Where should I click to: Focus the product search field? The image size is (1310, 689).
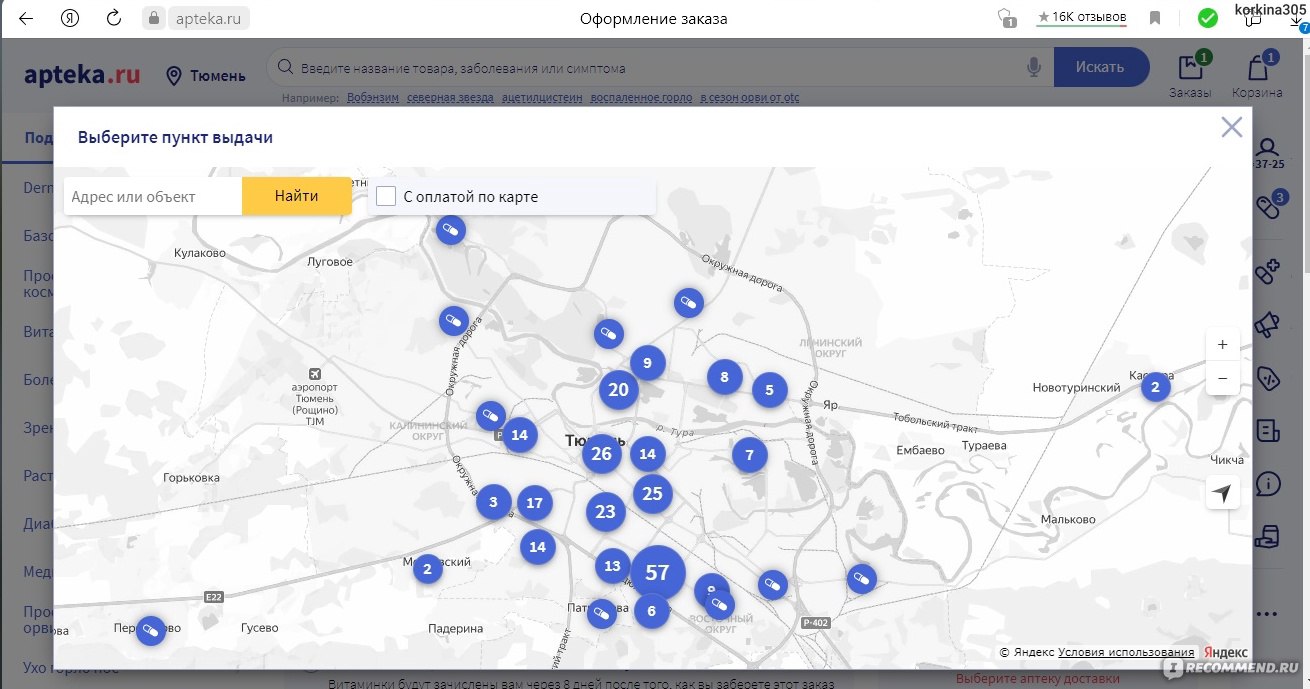point(660,68)
